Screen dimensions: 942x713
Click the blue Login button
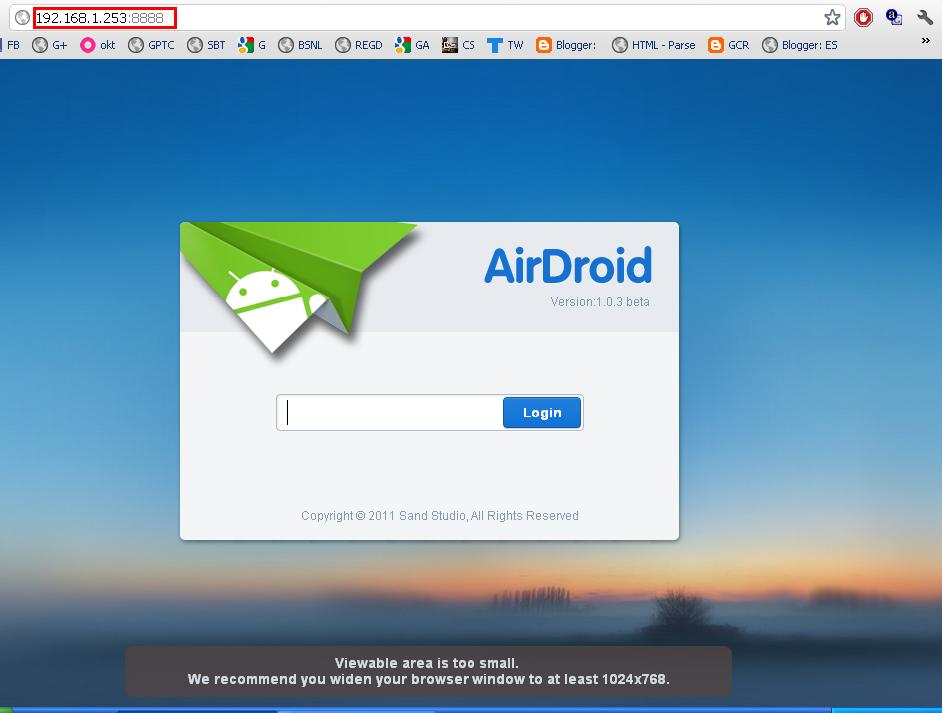click(x=542, y=413)
